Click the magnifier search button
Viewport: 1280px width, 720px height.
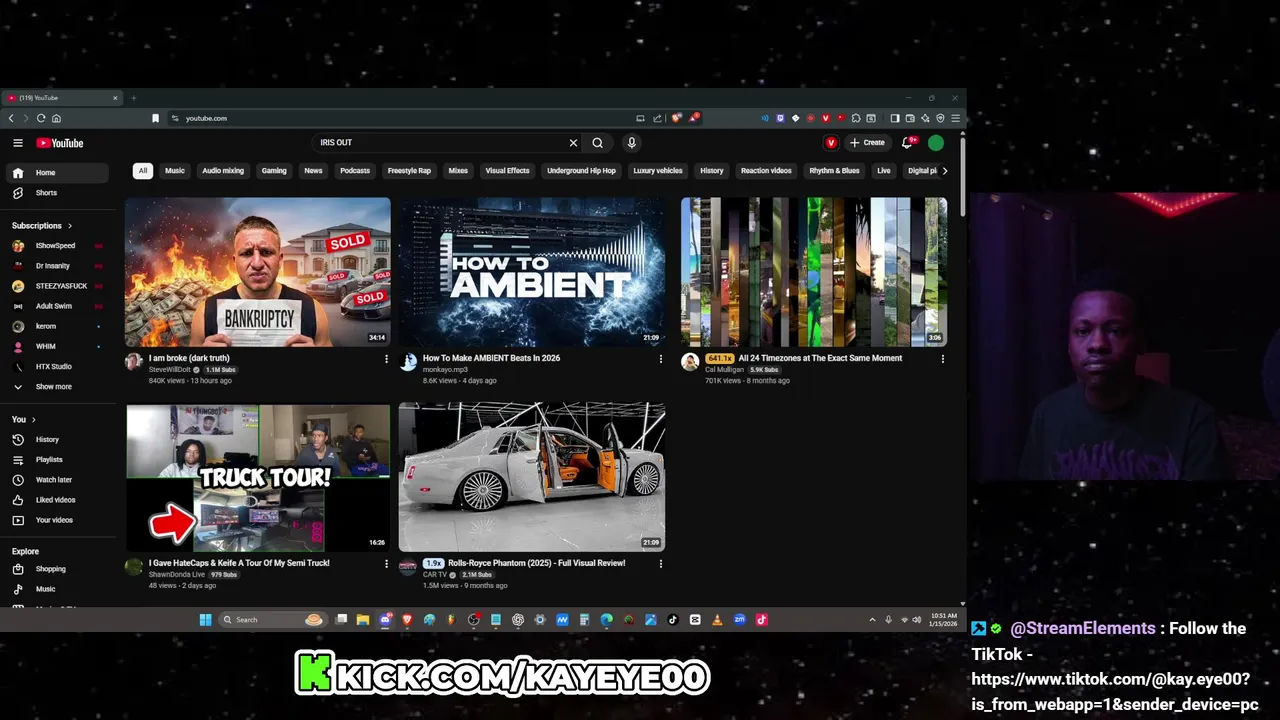pyautogui.click(x=598, y=143)
